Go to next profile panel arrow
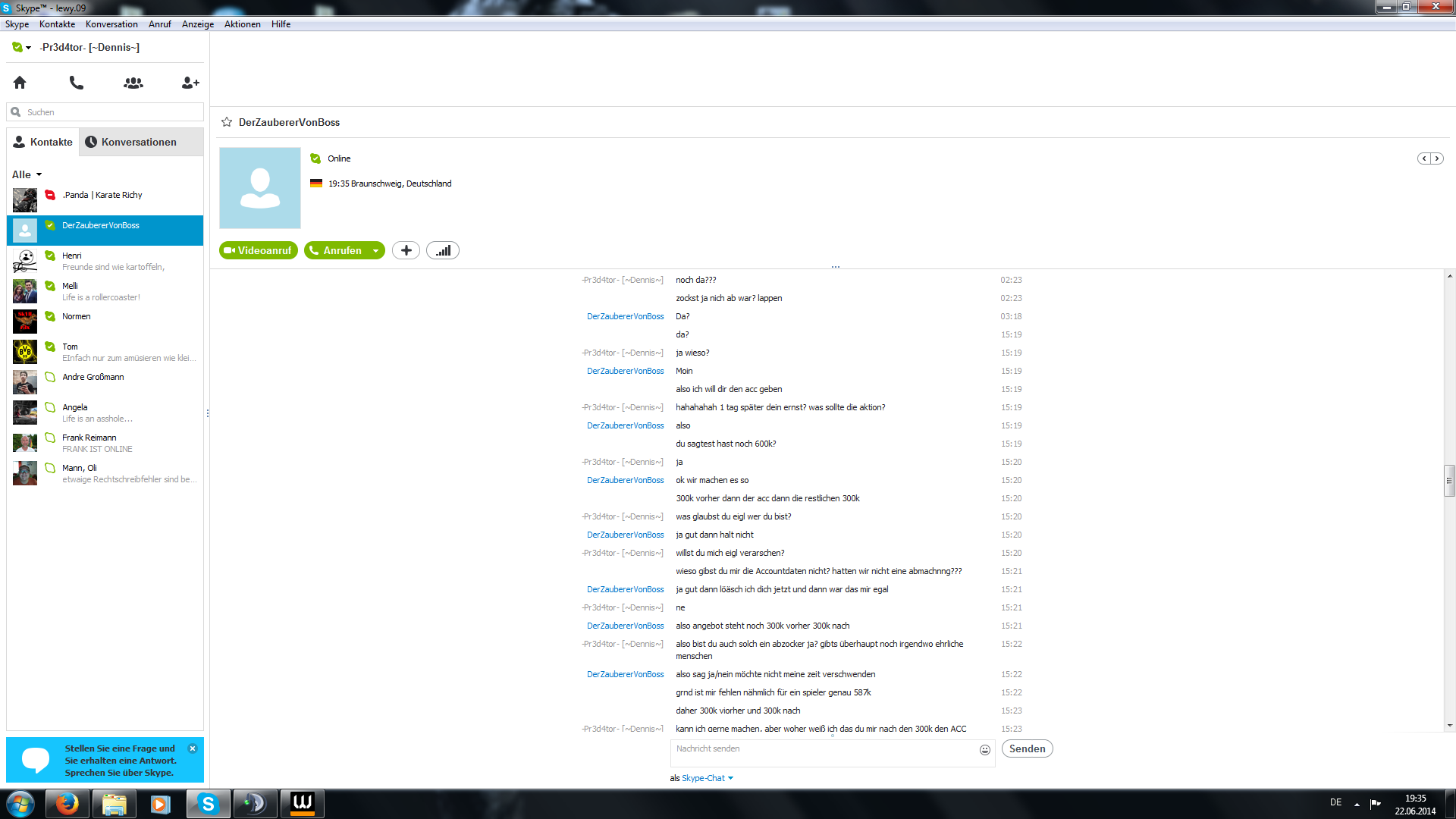This screenshot has height=819, width=1456. pyautogui.click(x=1437, y=158)
